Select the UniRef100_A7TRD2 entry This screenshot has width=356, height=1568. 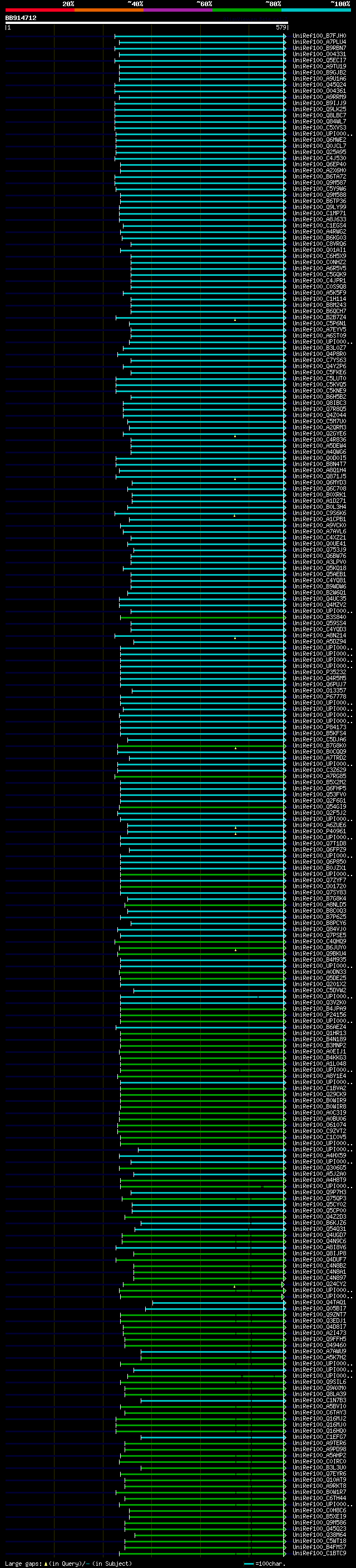(x=319, y=758)
